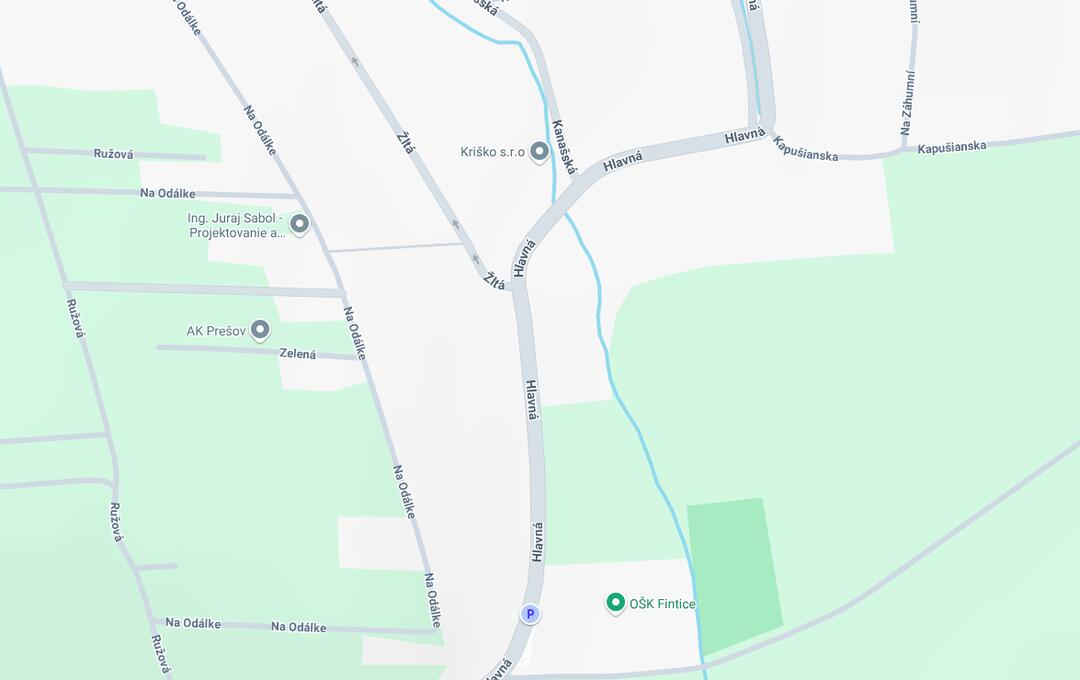
Task: Open Ing. Juraj Sabol - Projektovanie label
Action: (236, 225)
